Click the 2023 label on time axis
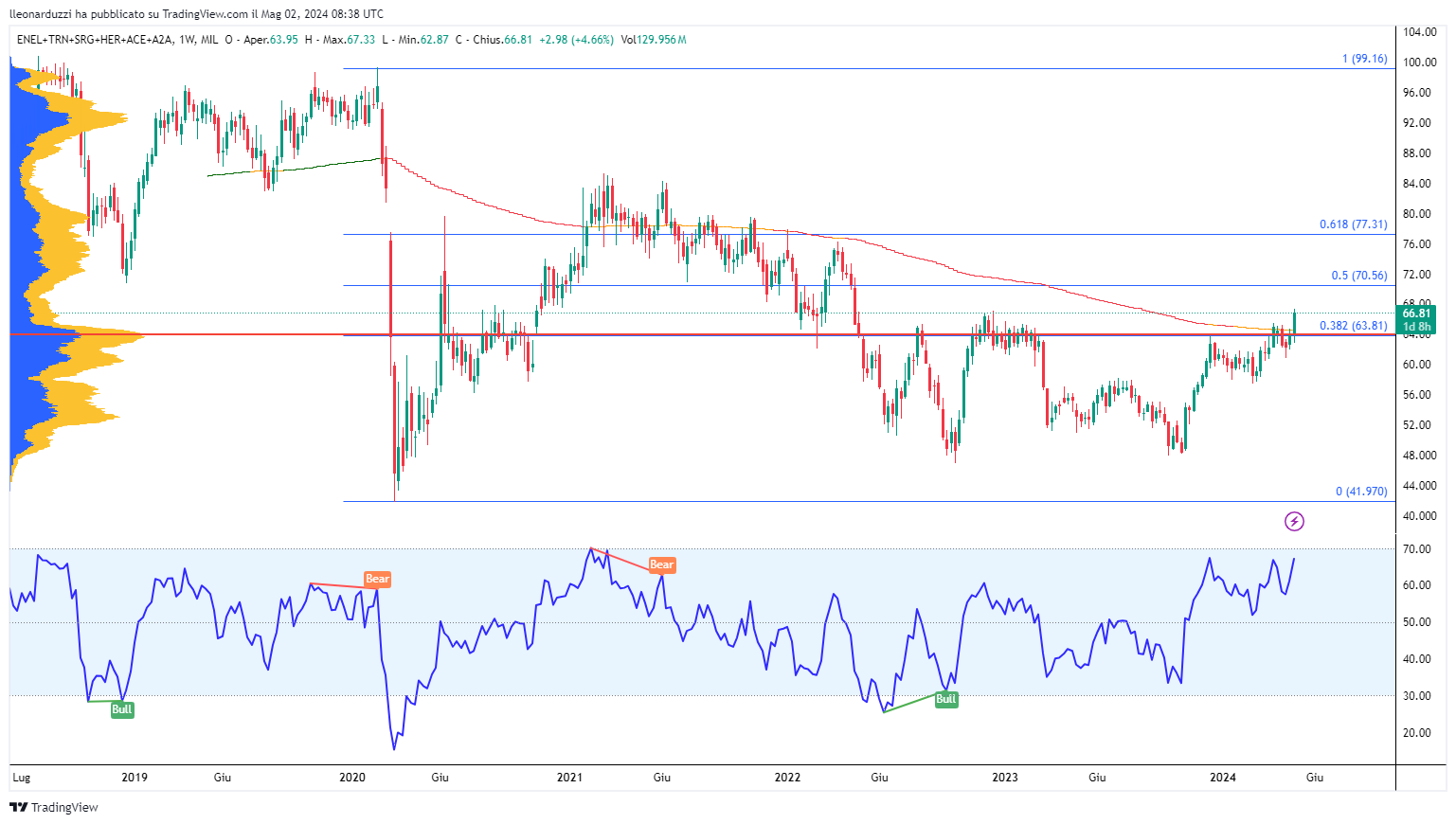This screenshot has width=1456, height=824. 1005,778
